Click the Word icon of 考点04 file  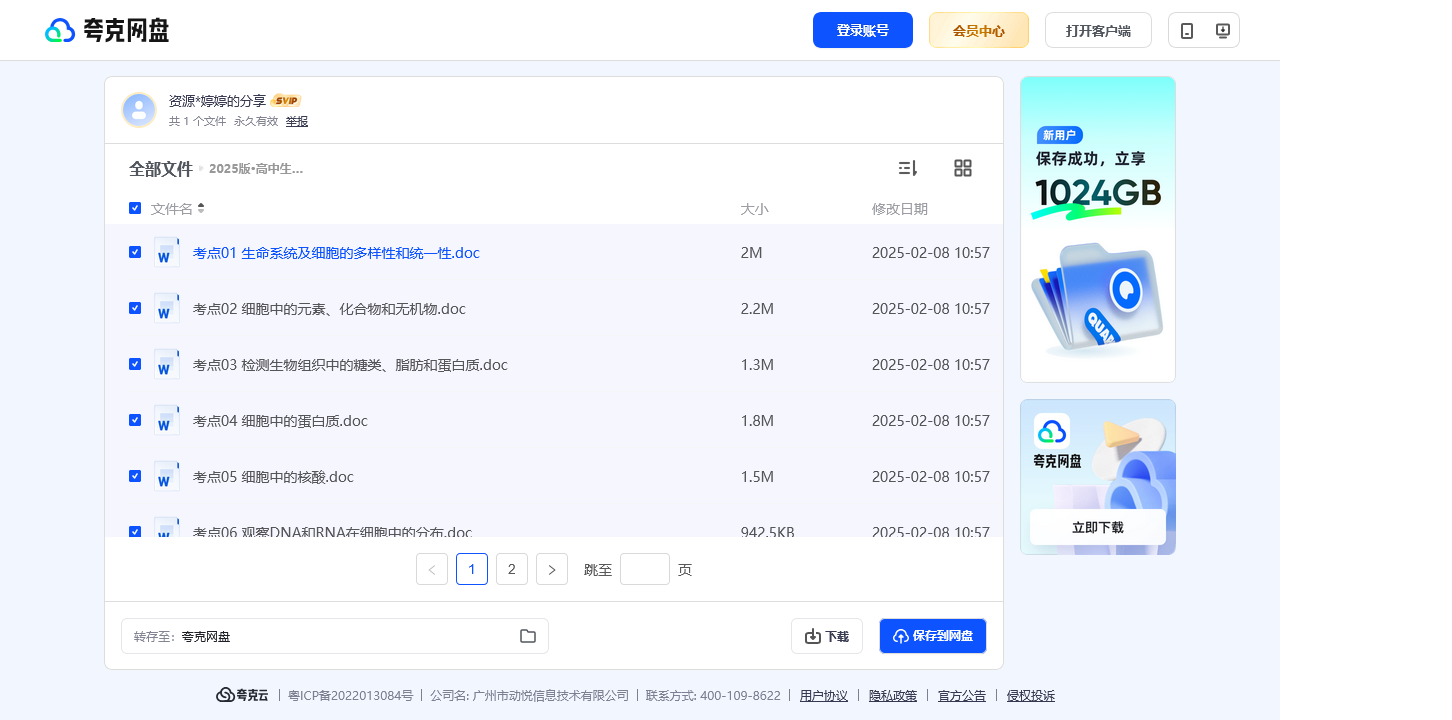167,420
